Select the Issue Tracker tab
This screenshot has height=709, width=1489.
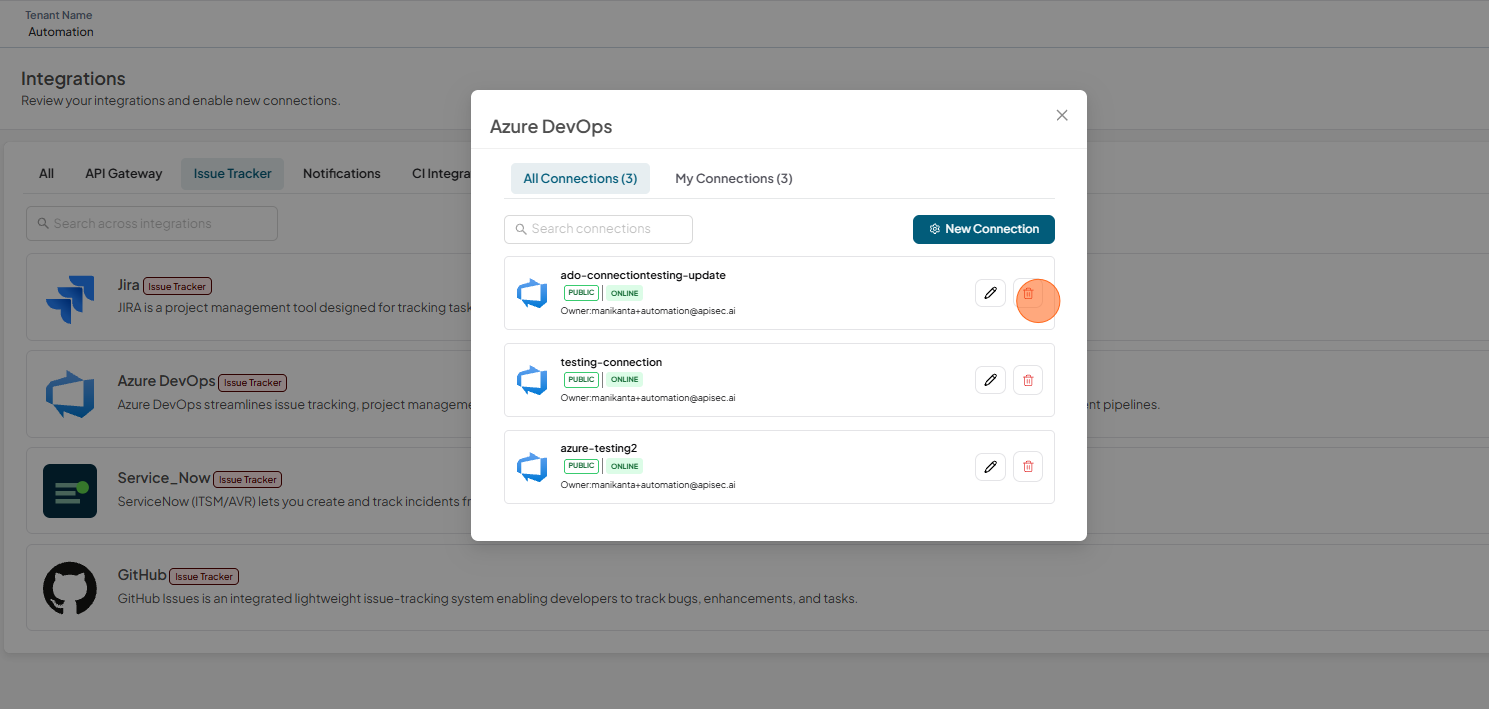233,173
